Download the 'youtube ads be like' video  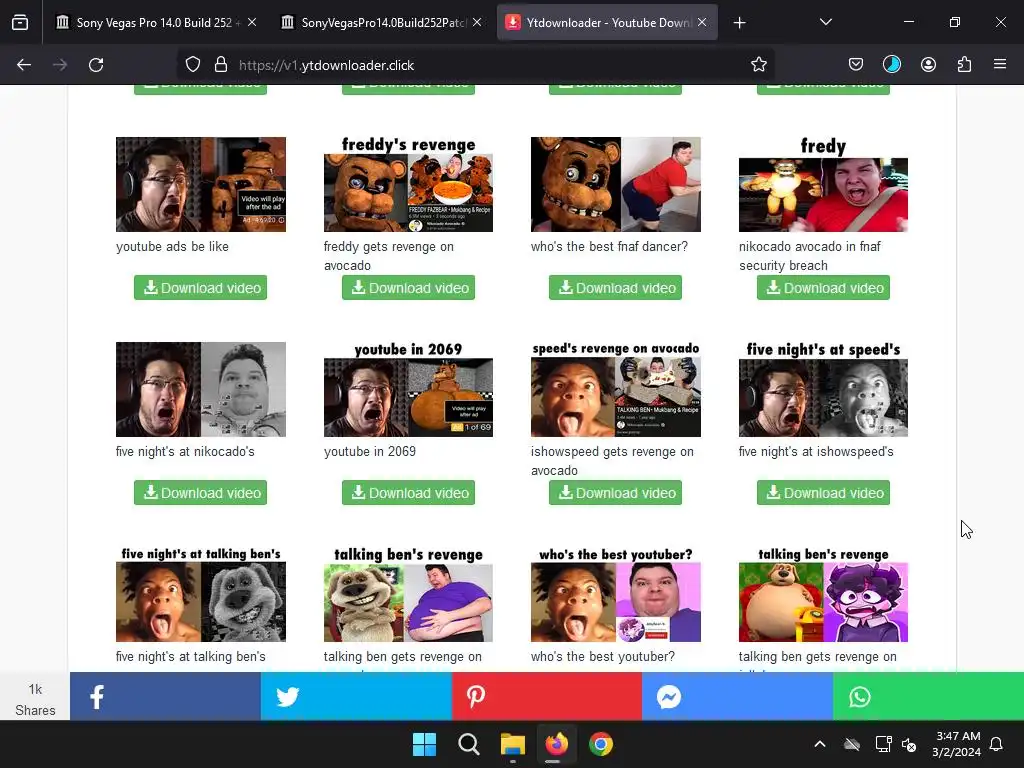point(200,288)
